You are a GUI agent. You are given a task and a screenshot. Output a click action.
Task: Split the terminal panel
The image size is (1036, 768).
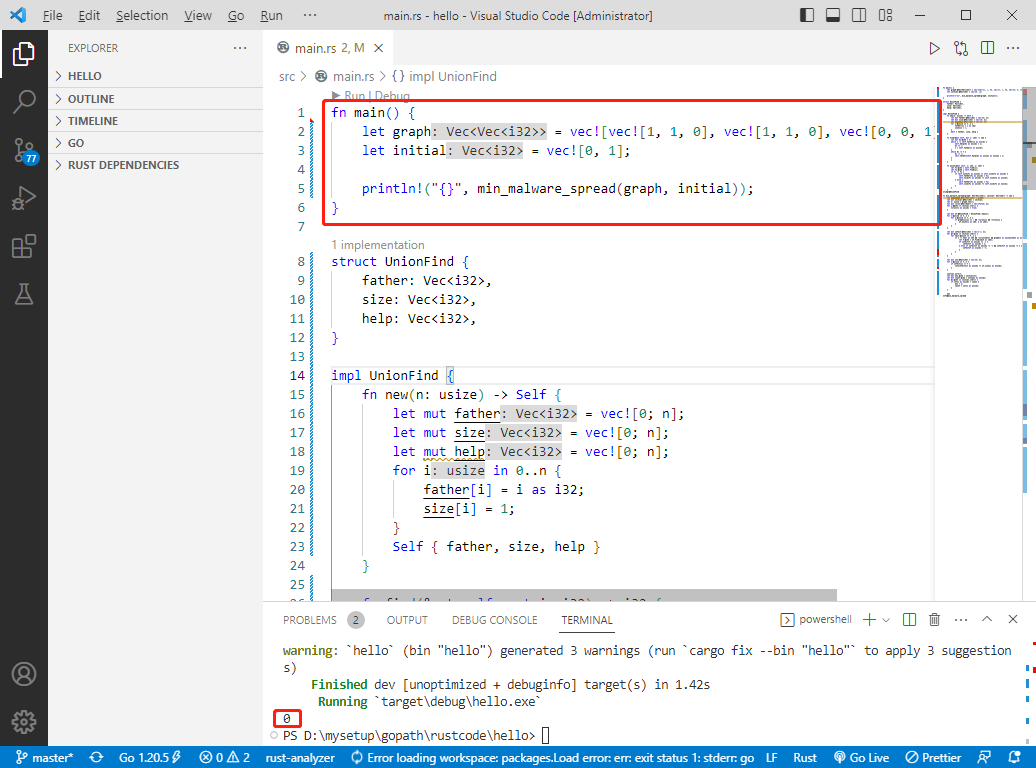[909, 619]
